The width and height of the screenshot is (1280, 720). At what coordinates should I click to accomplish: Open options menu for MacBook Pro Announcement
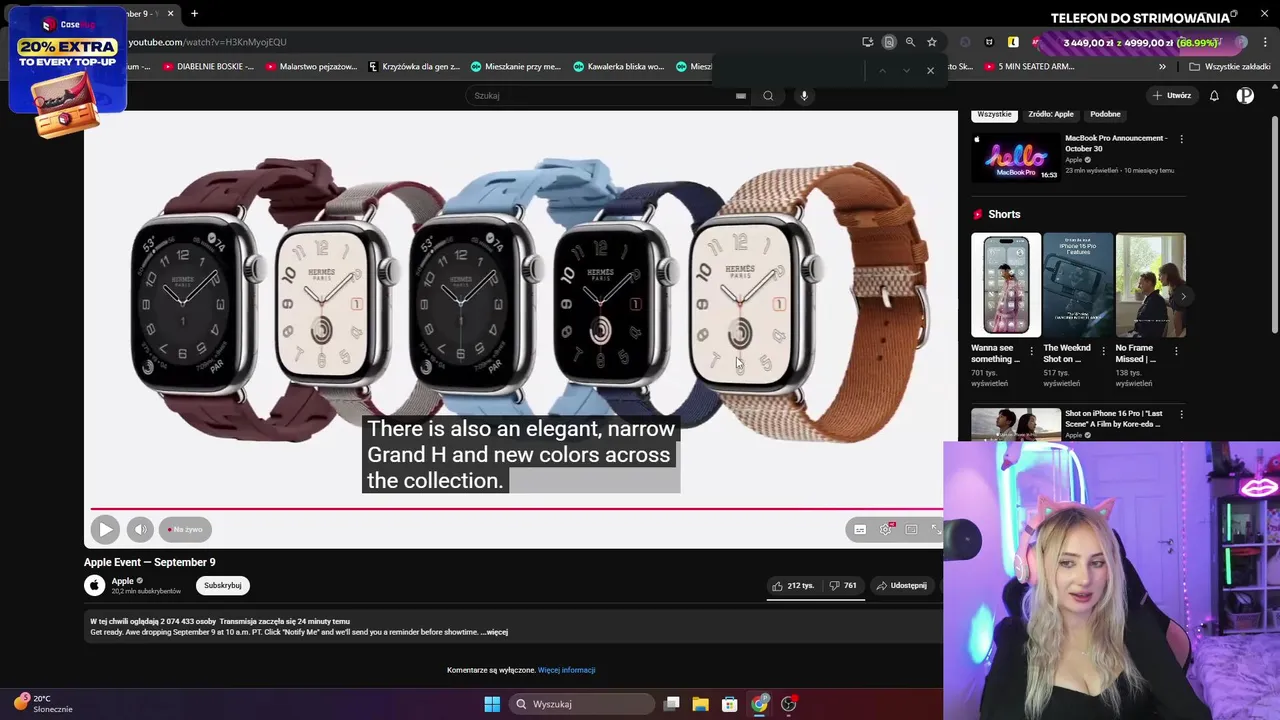tap(1181, 139)
